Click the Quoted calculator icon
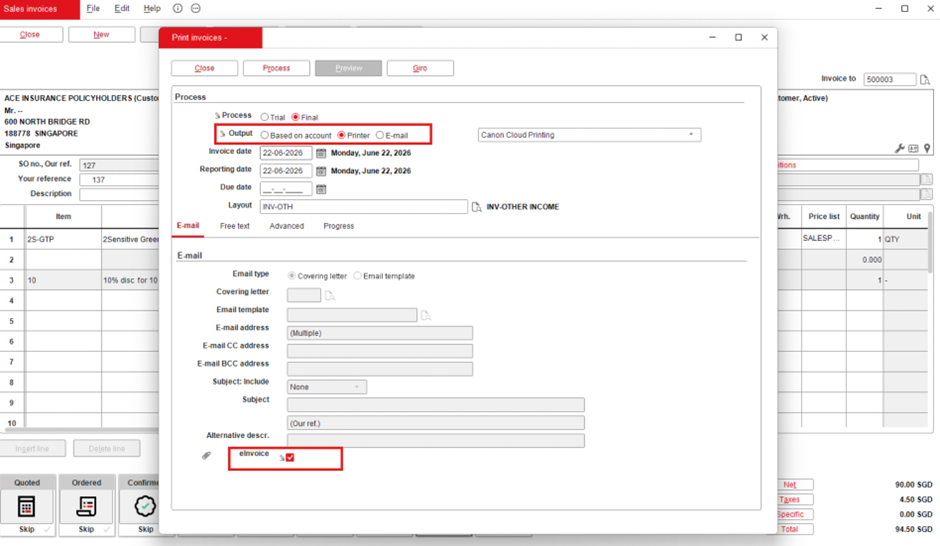This screenshot has height=546, width=940. [26, 506]
